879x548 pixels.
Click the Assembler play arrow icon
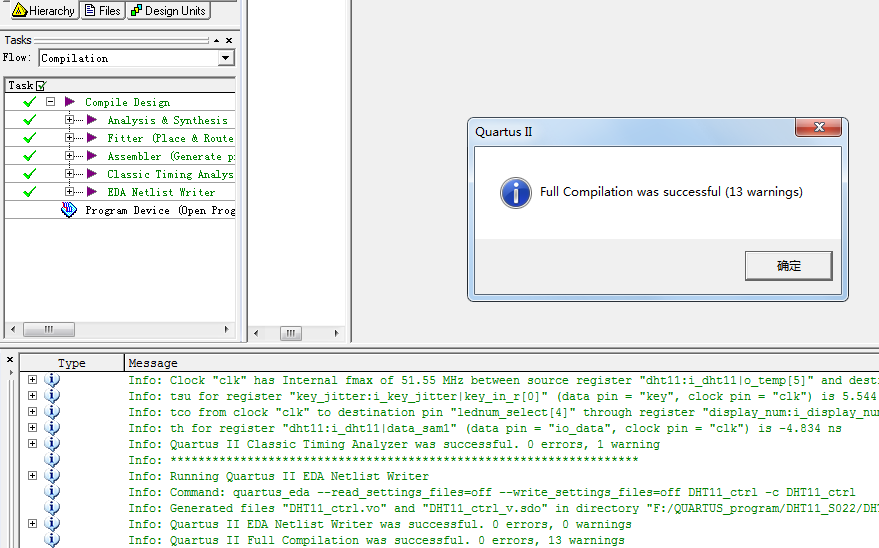click(92, 155)
